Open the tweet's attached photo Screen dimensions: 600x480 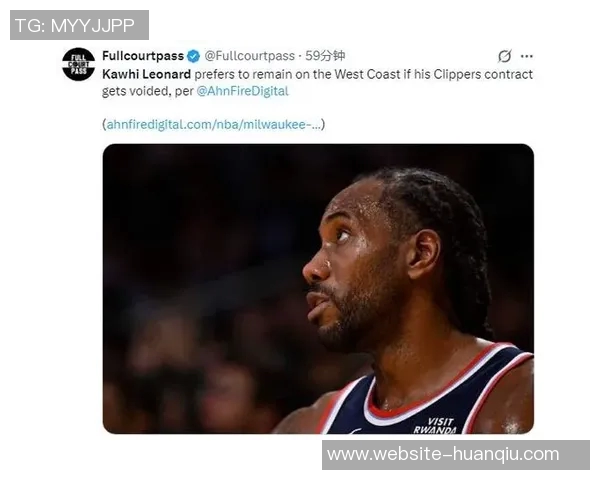pyautogui.click(x=318, y=289)
